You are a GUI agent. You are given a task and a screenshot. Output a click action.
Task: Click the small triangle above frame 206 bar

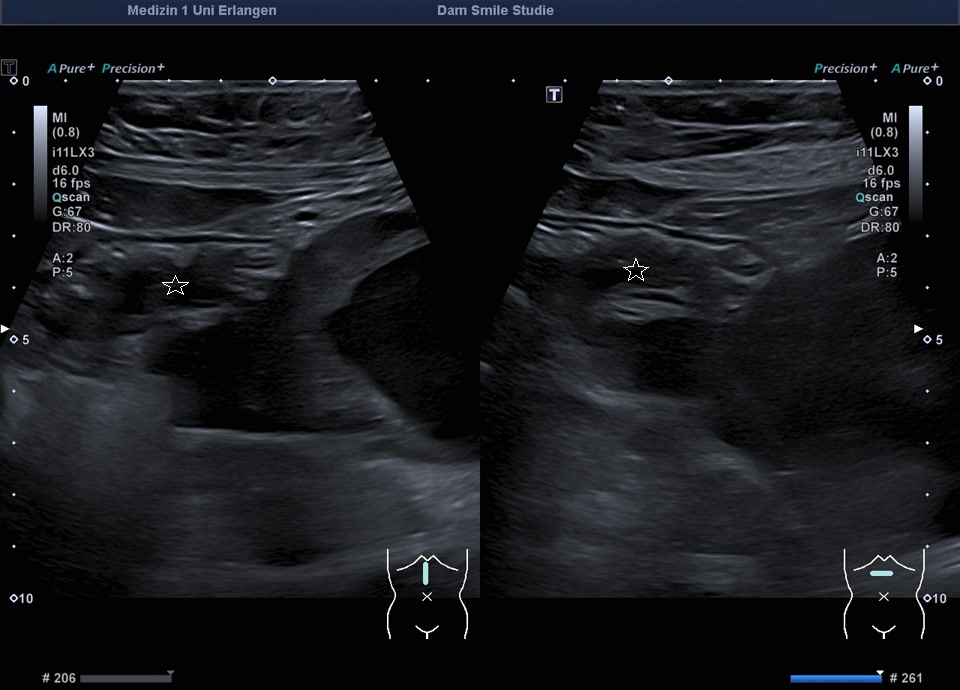coord(171,673)
